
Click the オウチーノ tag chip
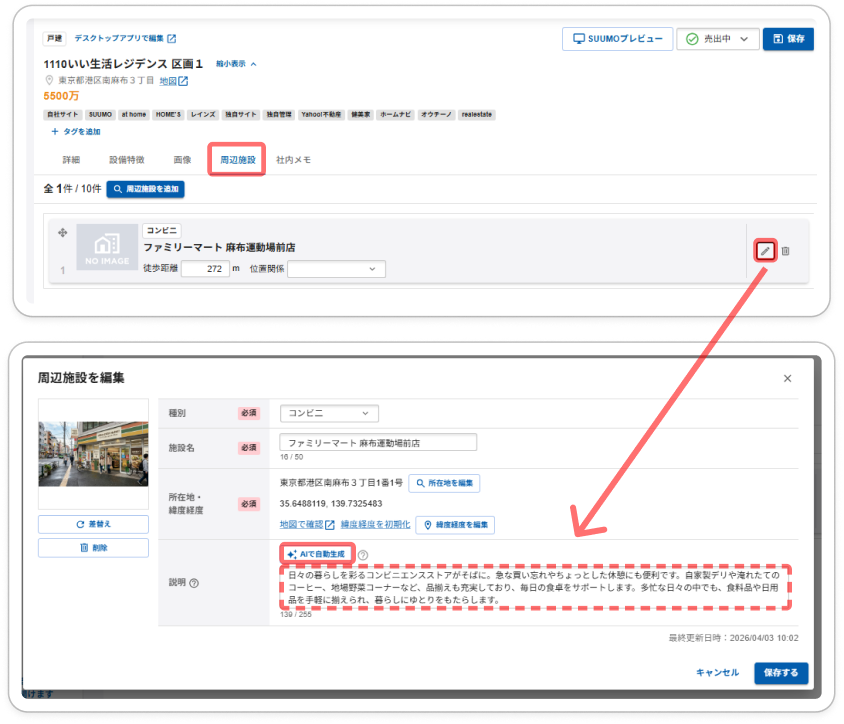pyautogui.click(x=436, y=115)
